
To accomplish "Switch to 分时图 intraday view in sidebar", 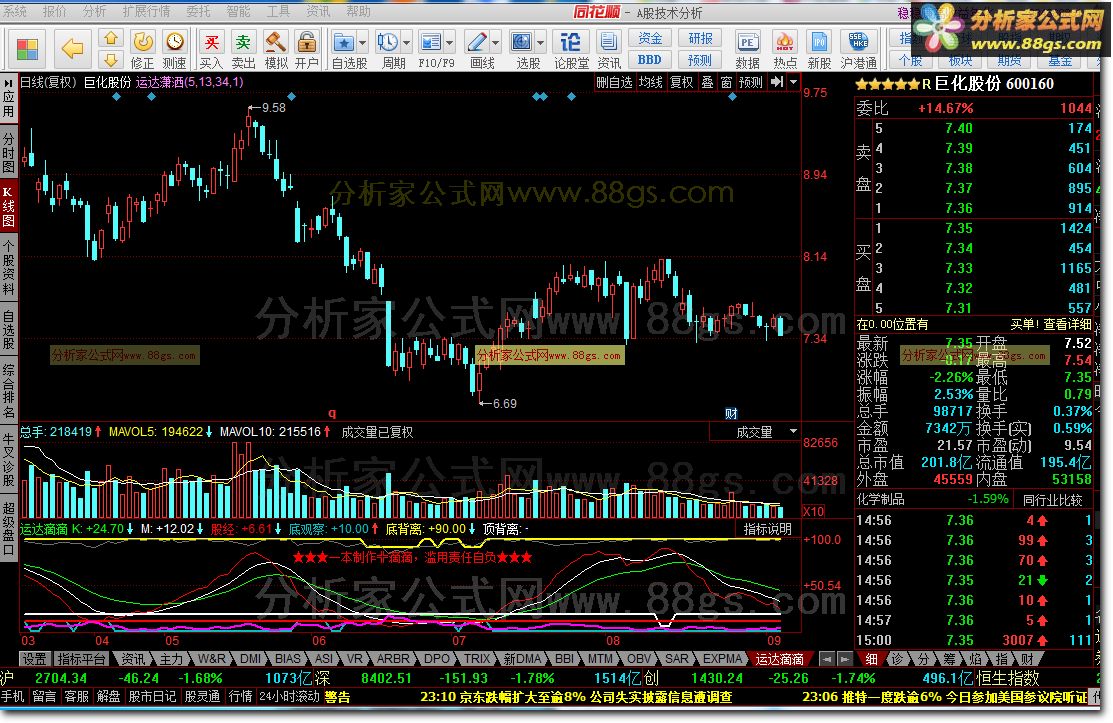I will [9, 153].
